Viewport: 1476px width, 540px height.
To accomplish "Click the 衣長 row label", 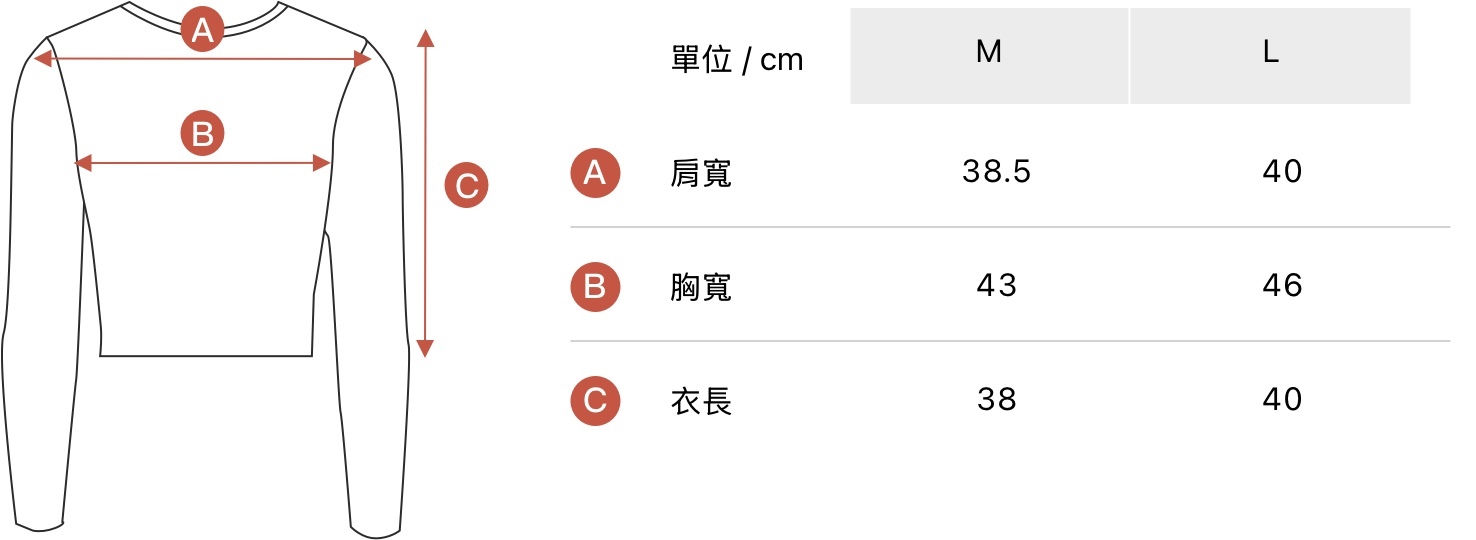I will [x=701, y=402].
